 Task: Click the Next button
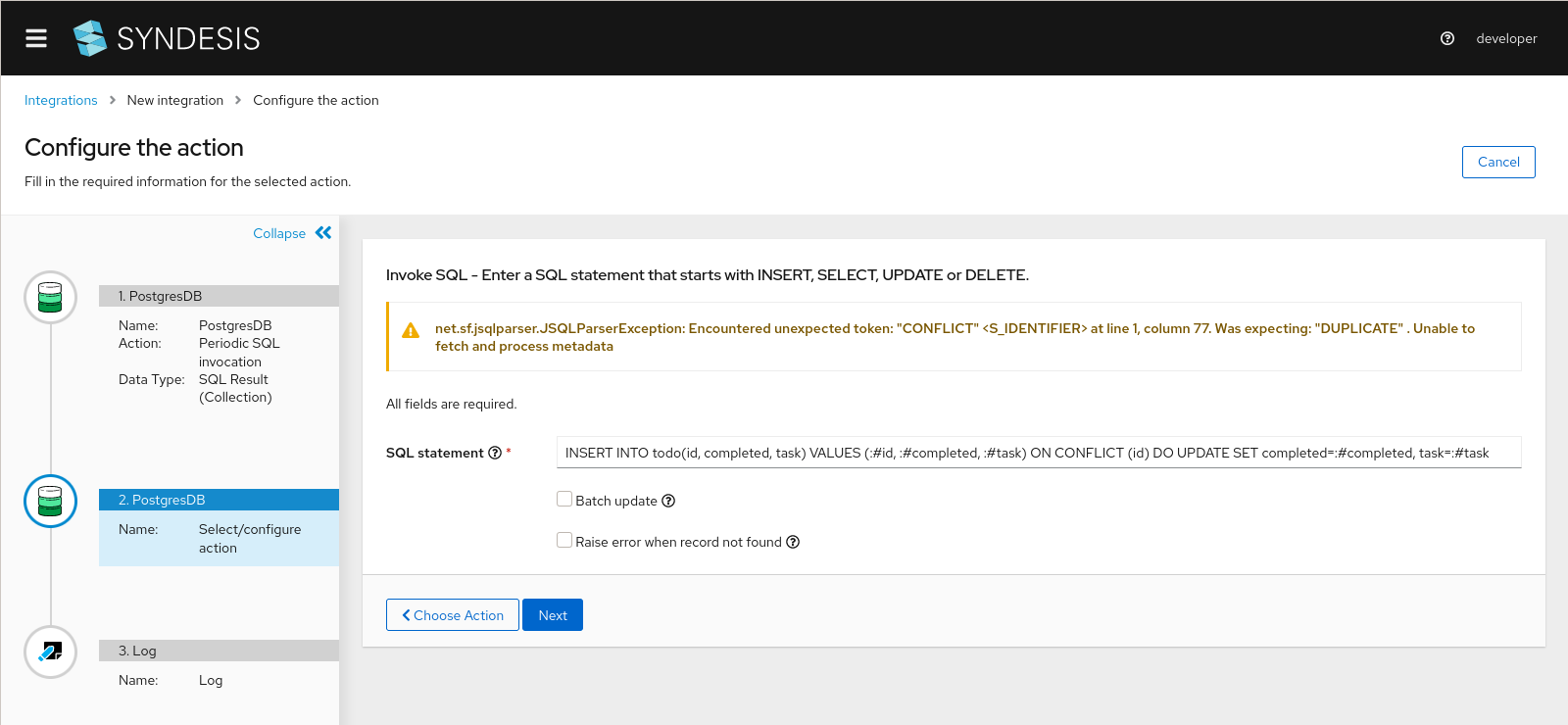click(553, 615)
